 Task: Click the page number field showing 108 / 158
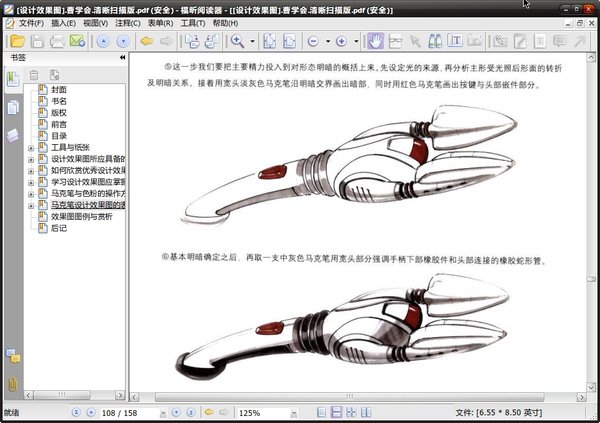point(120,412)
